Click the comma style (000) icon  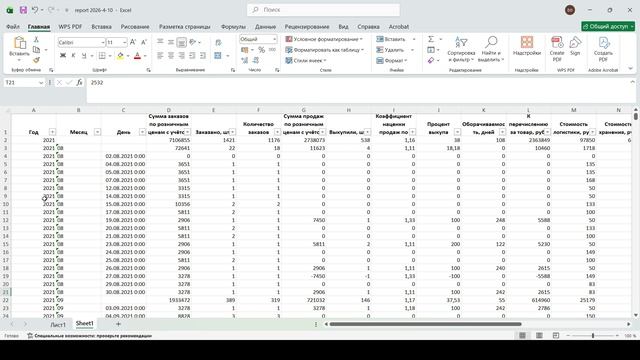pos(272,50)
